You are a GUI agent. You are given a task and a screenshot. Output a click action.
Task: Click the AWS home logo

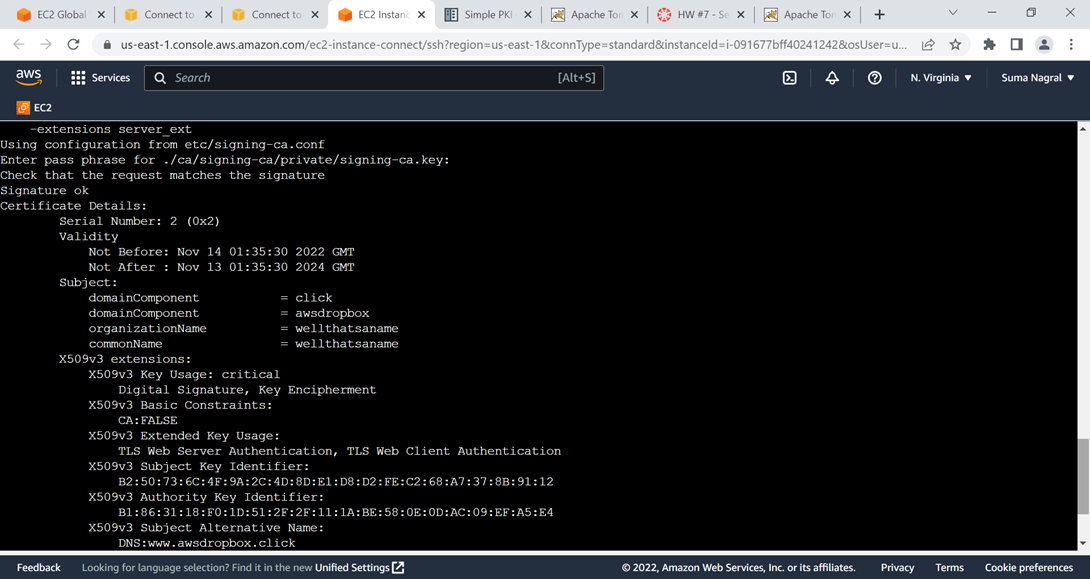(28, 76)
